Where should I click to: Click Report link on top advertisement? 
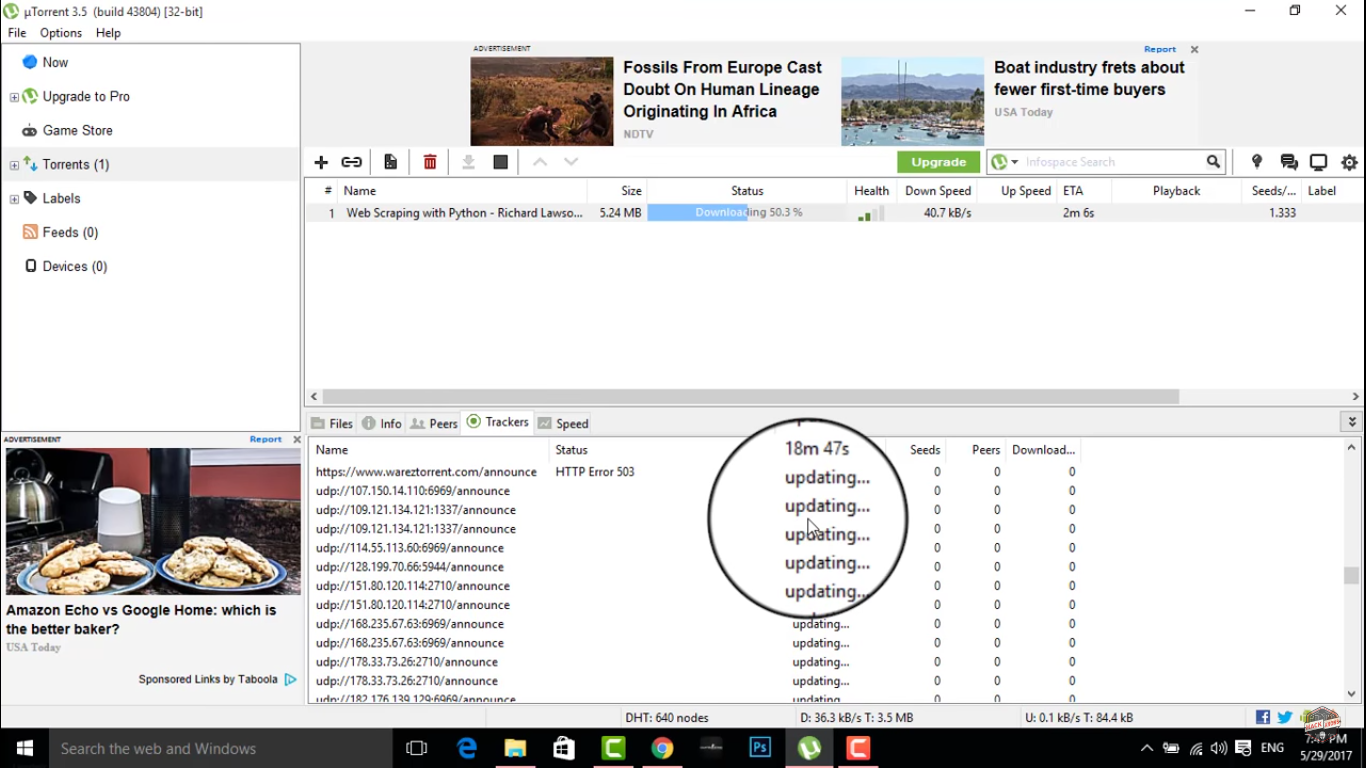click(x=1160, y=49)
